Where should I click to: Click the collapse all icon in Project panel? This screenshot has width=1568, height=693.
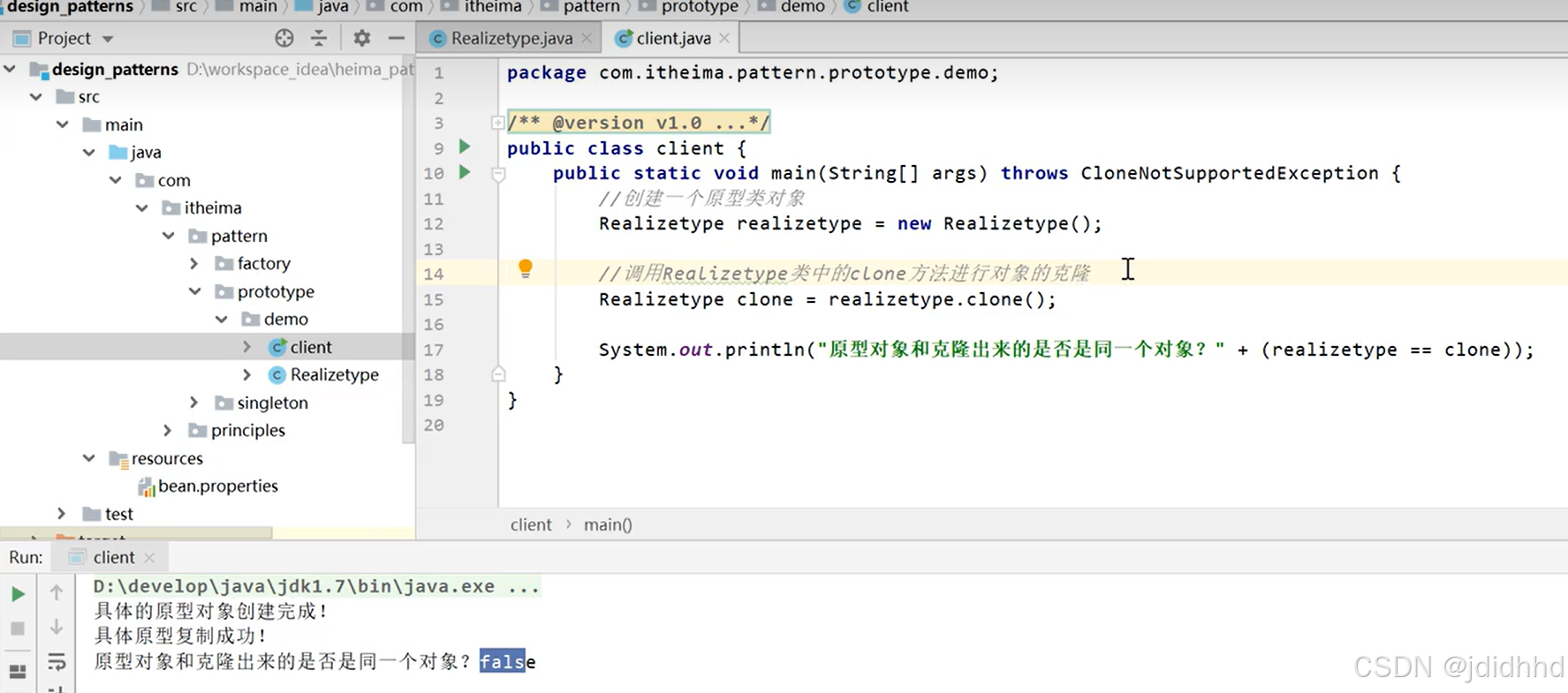point(319,38)
